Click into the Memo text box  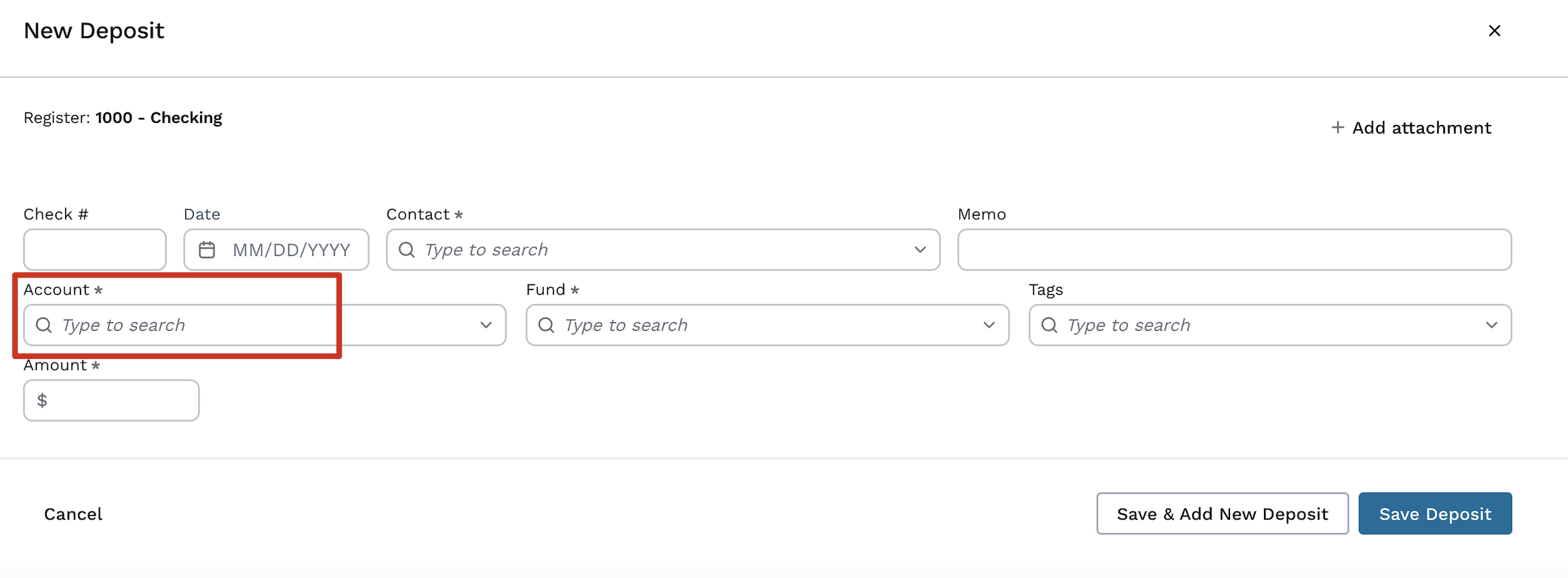(x=1234, y=250)
